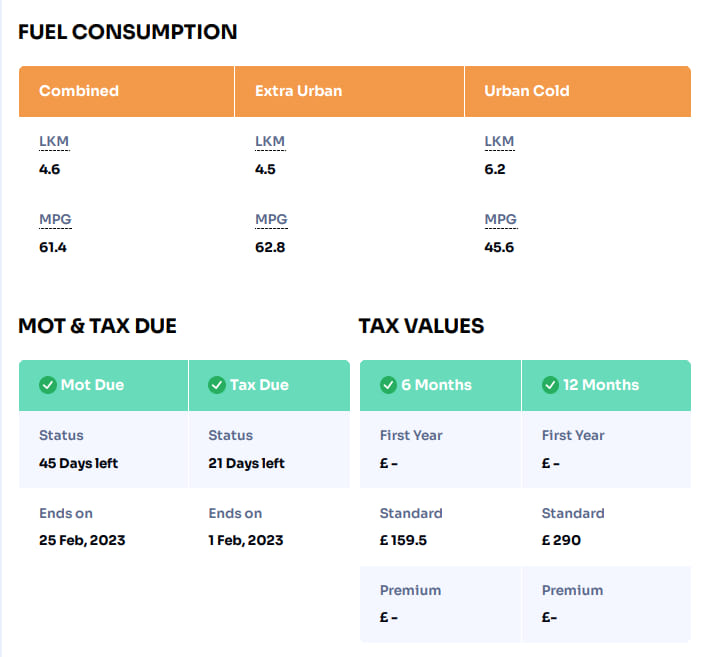Click the £ 290 twelve-month standard tax value
The width and height of the screenshot is (708, 657).
[561, 540]
